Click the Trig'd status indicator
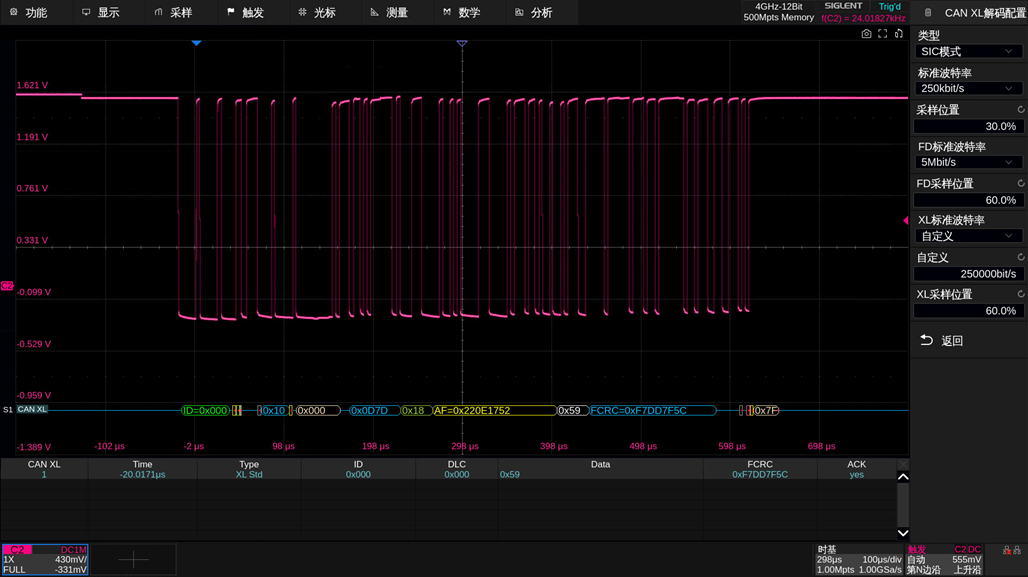The image size is (1028, 577). click(890, 7)
